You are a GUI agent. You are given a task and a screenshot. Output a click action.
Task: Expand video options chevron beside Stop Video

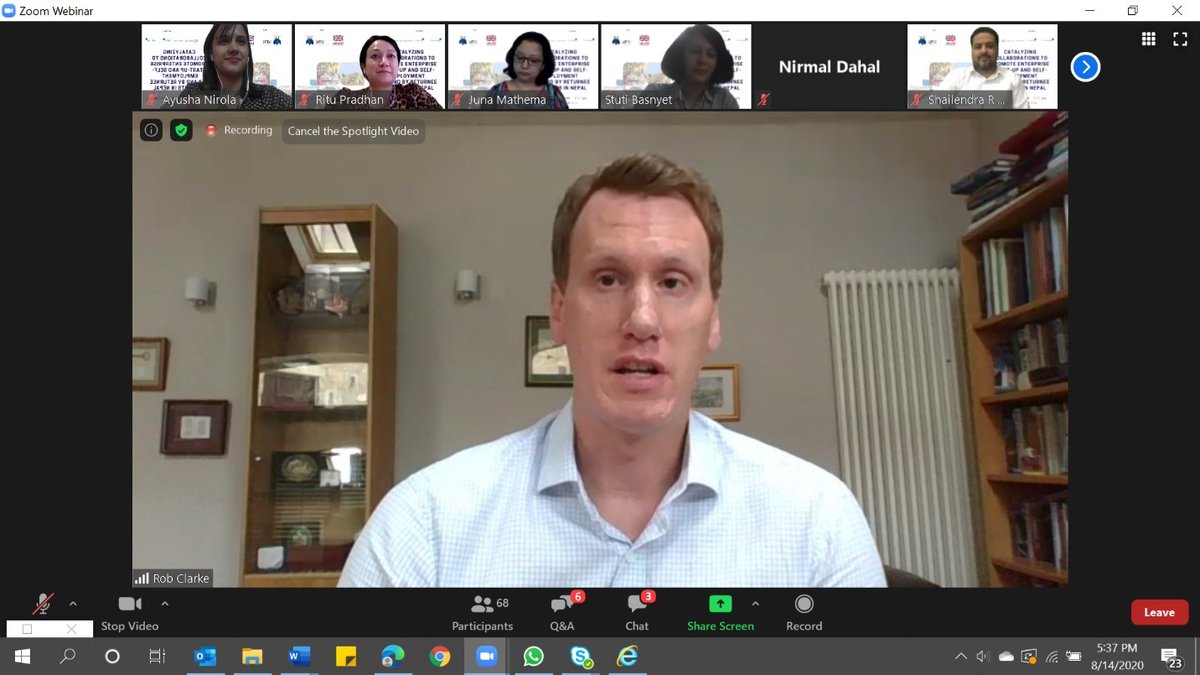coord(165,604)
